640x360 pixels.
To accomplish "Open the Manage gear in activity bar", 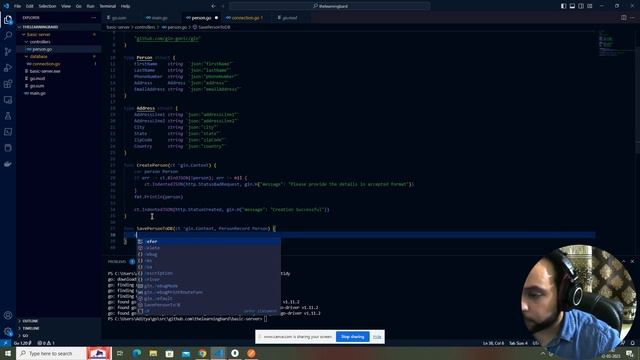I will 8,331.
